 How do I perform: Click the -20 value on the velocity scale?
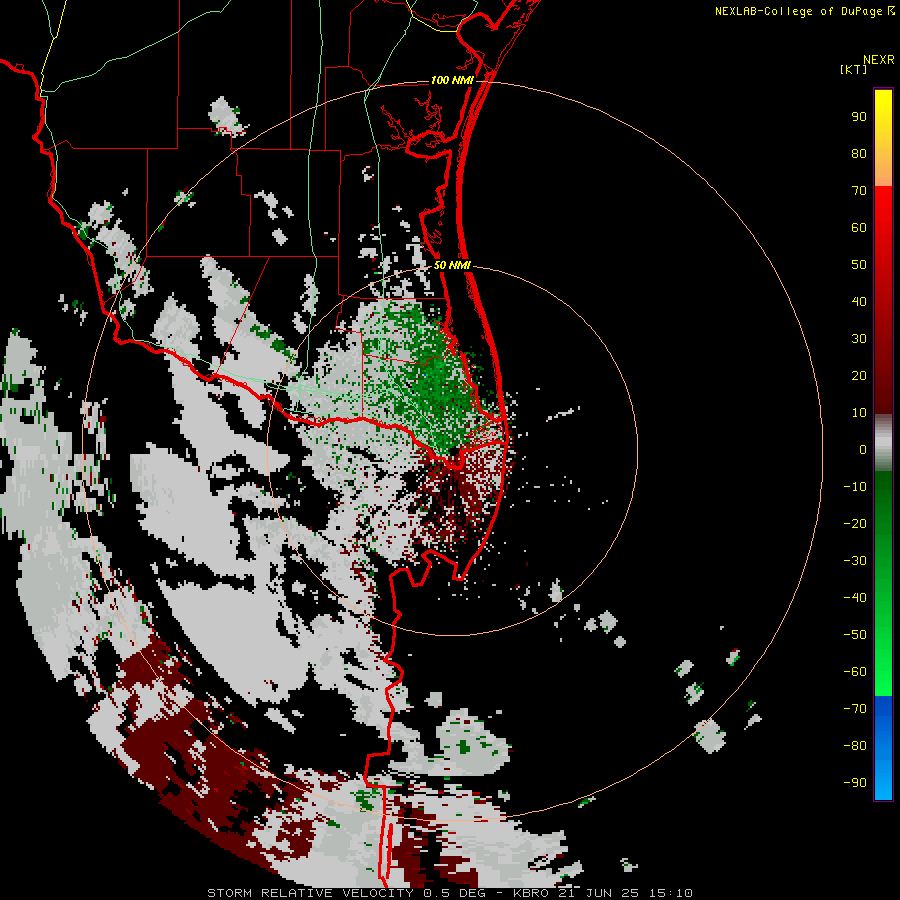pyautogui.click(x=855, y=524)
